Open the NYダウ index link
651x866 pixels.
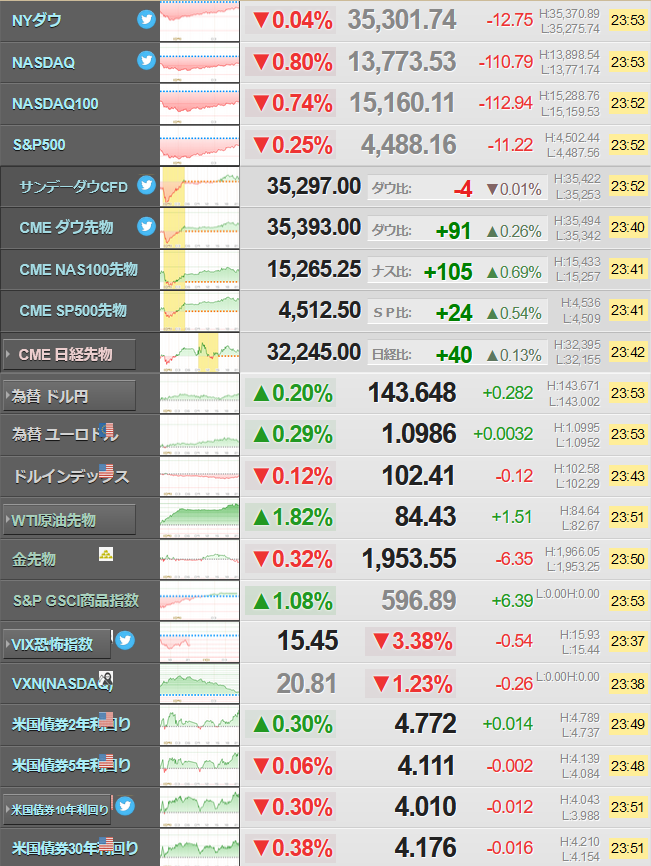coord(36,20)
